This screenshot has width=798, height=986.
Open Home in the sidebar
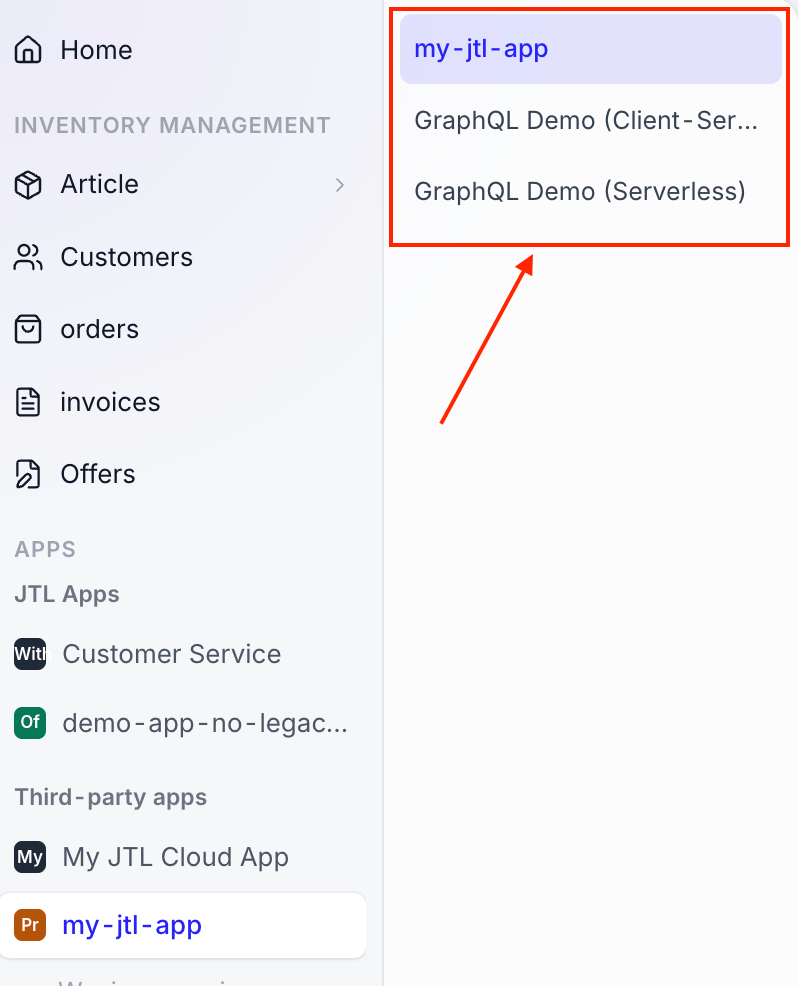(x=96, y=50)
